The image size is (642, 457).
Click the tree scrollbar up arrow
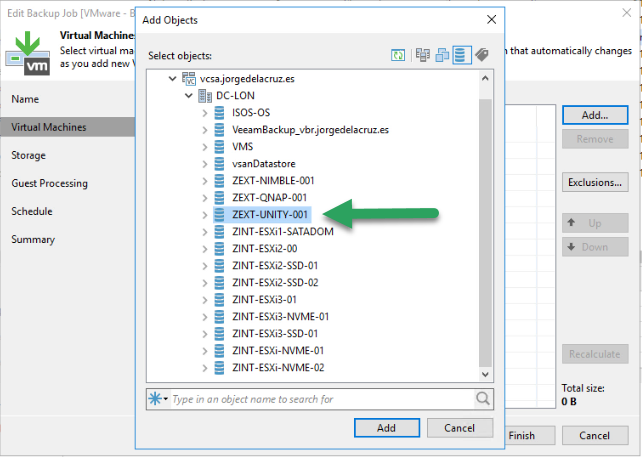click(486, 78)
